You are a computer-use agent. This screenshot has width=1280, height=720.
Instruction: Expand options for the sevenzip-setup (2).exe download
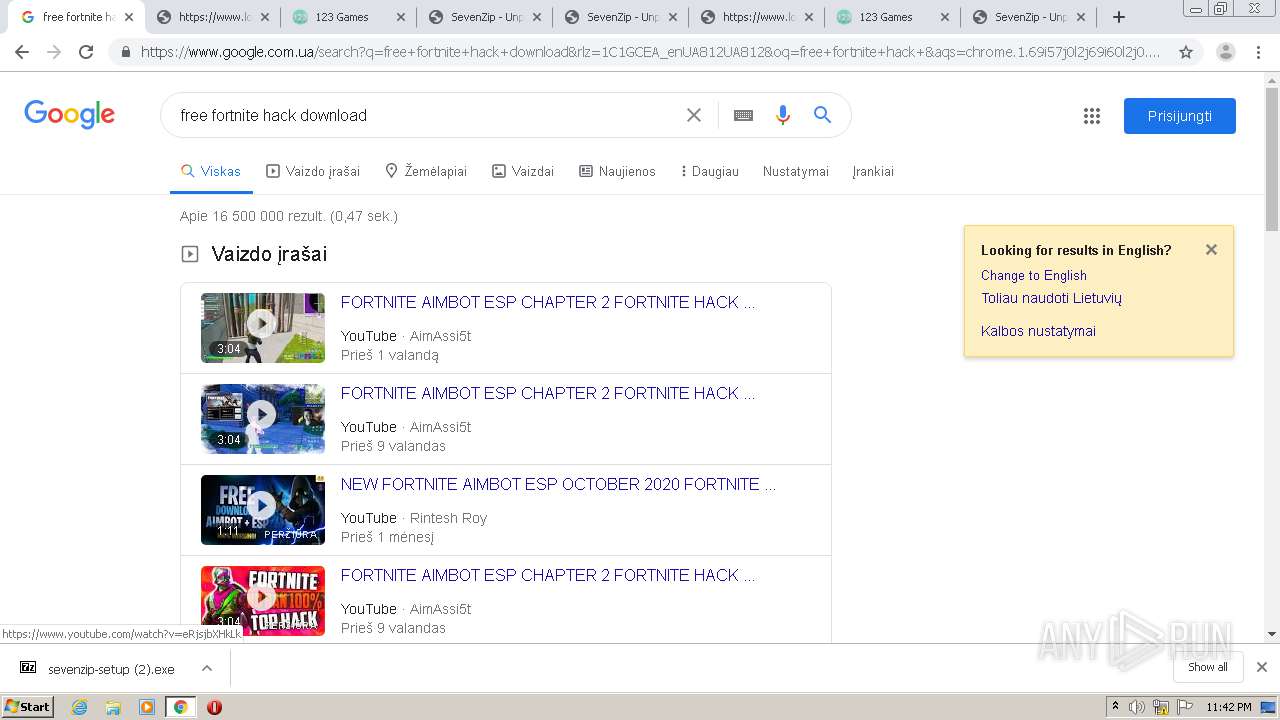(207, 668)
